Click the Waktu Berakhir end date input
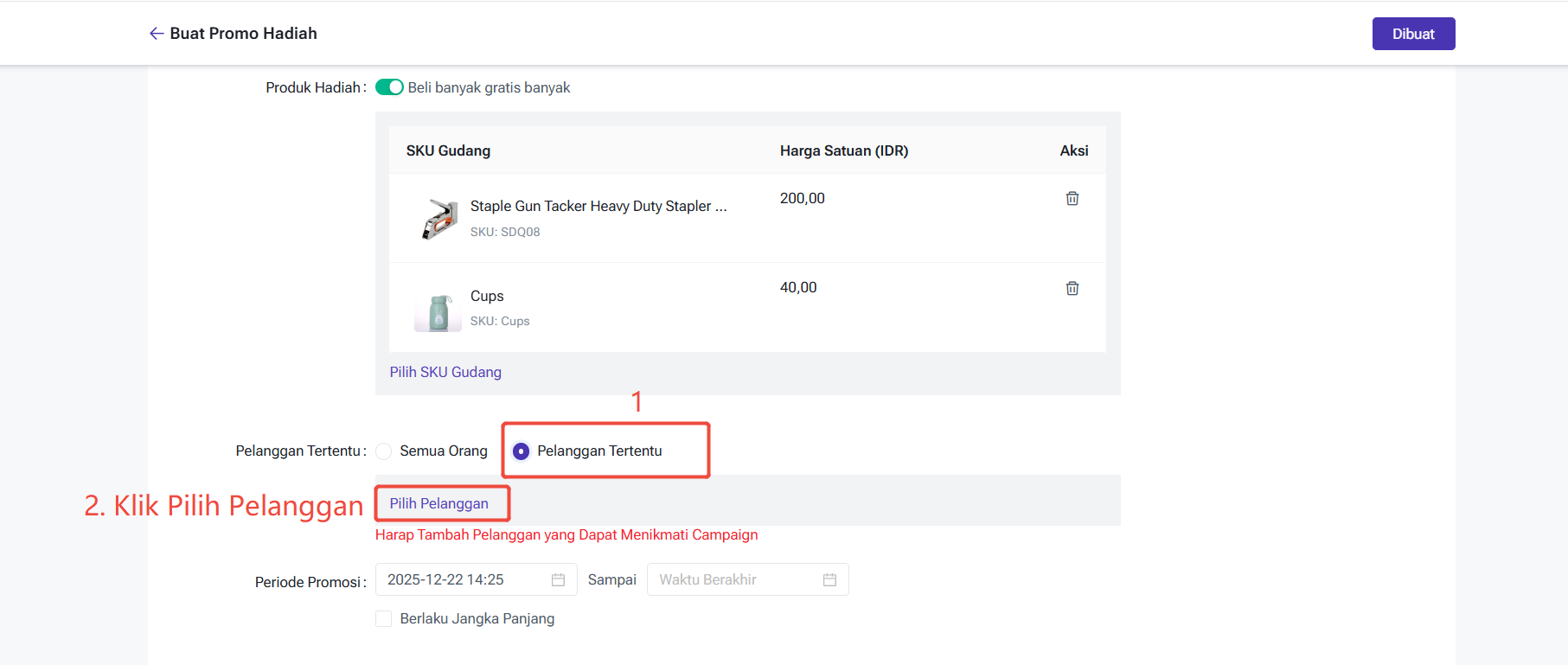The image size is (1568, 665). [735, 580]
